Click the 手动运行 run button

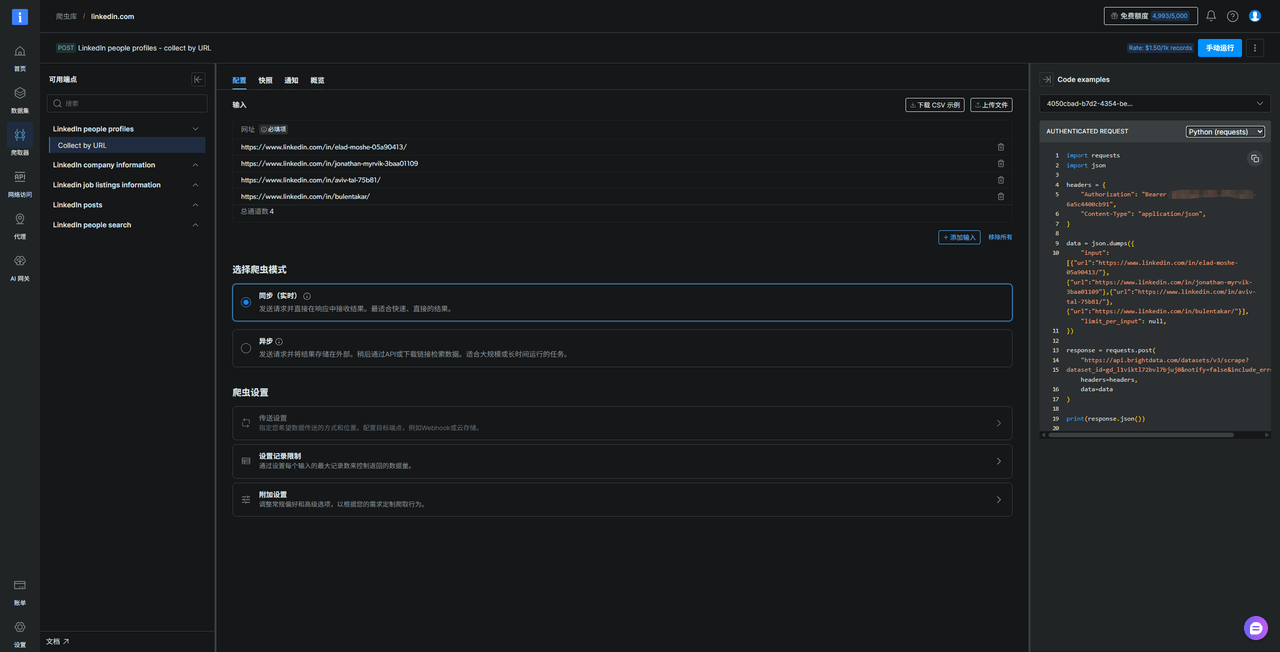(1219, 48)
